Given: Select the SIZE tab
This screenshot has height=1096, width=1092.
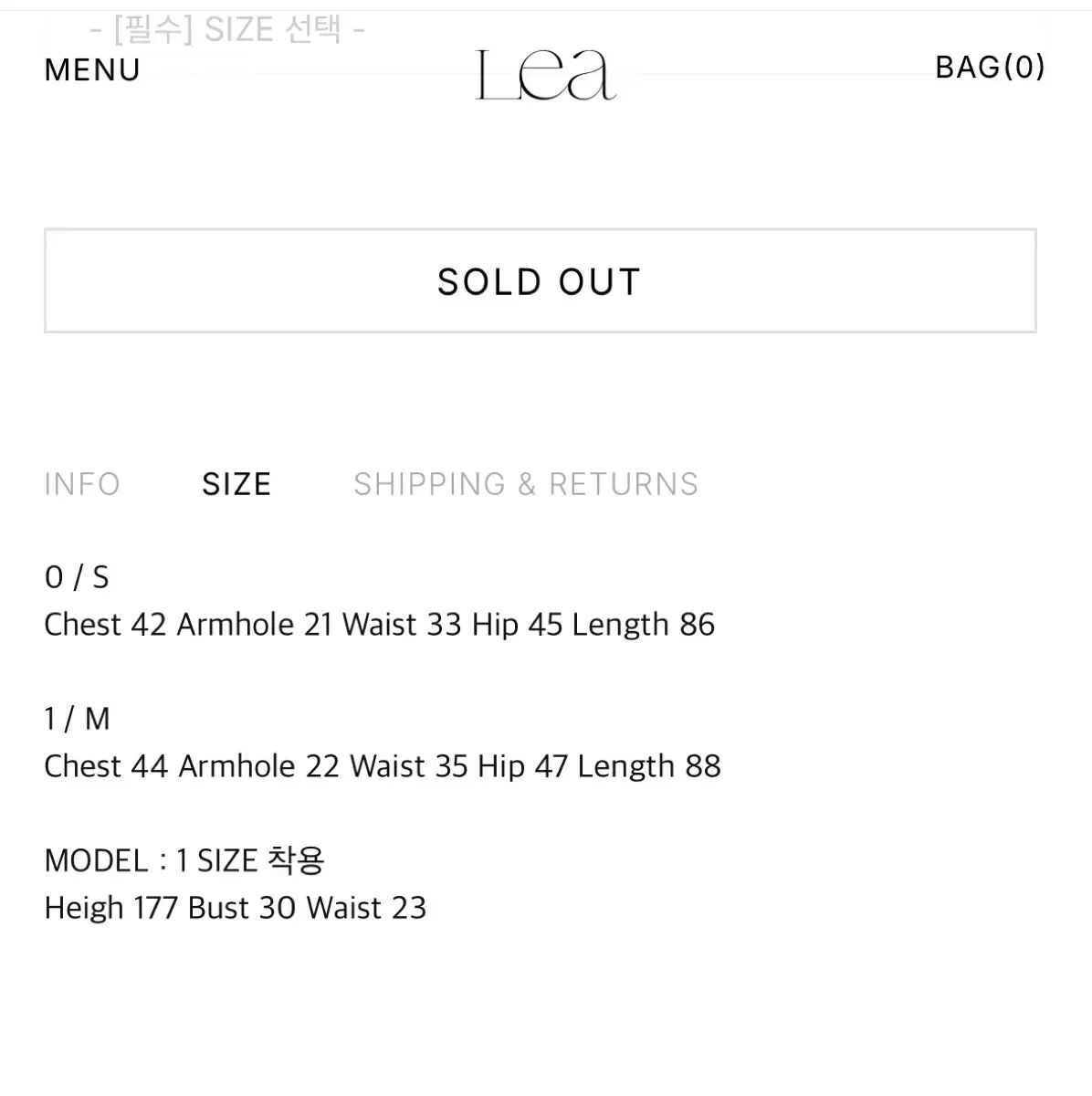Looking at the screenshot, I should 236,484.
